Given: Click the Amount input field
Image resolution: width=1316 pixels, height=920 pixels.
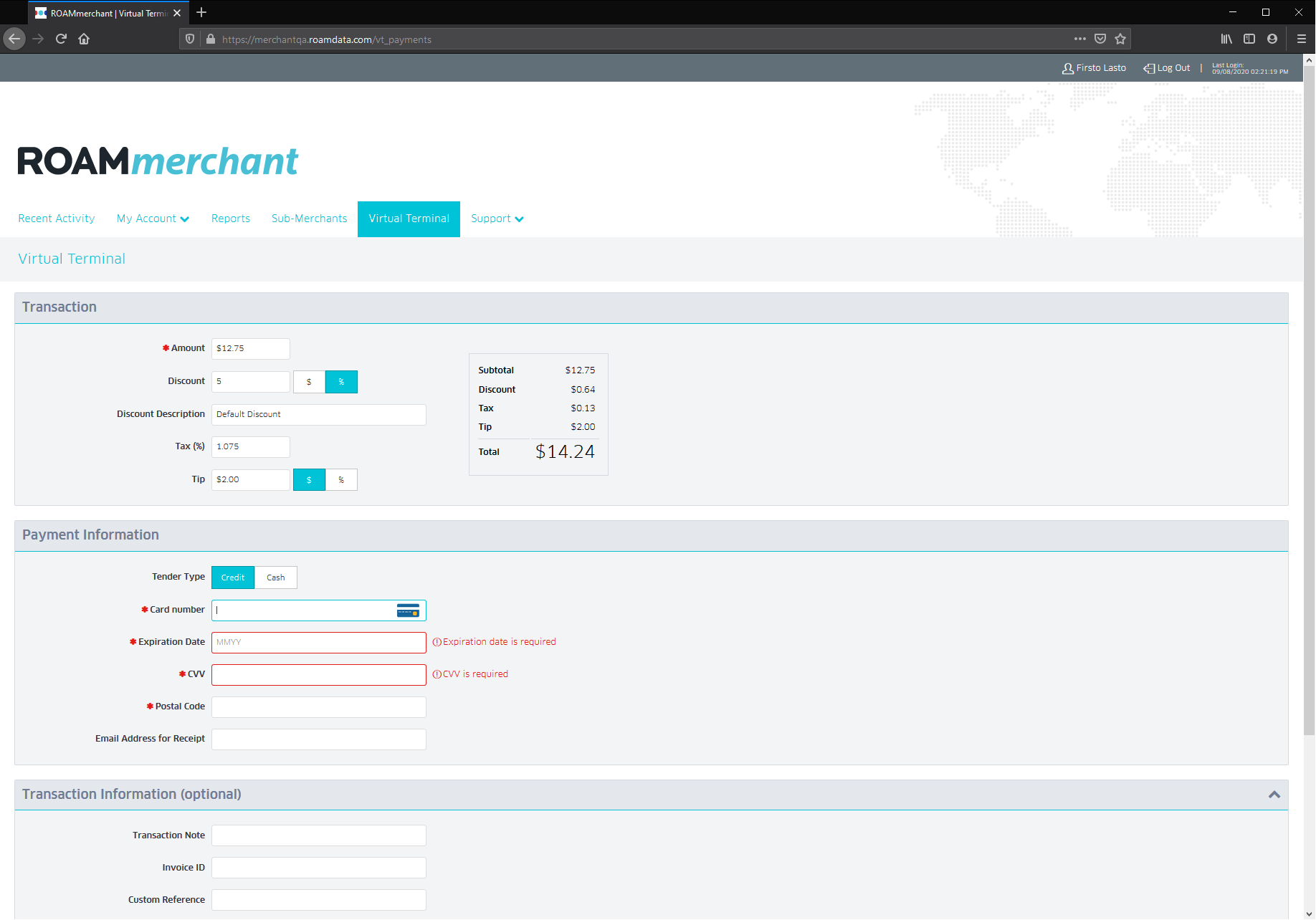Looking at the screenshot, I should click(251, 349).
